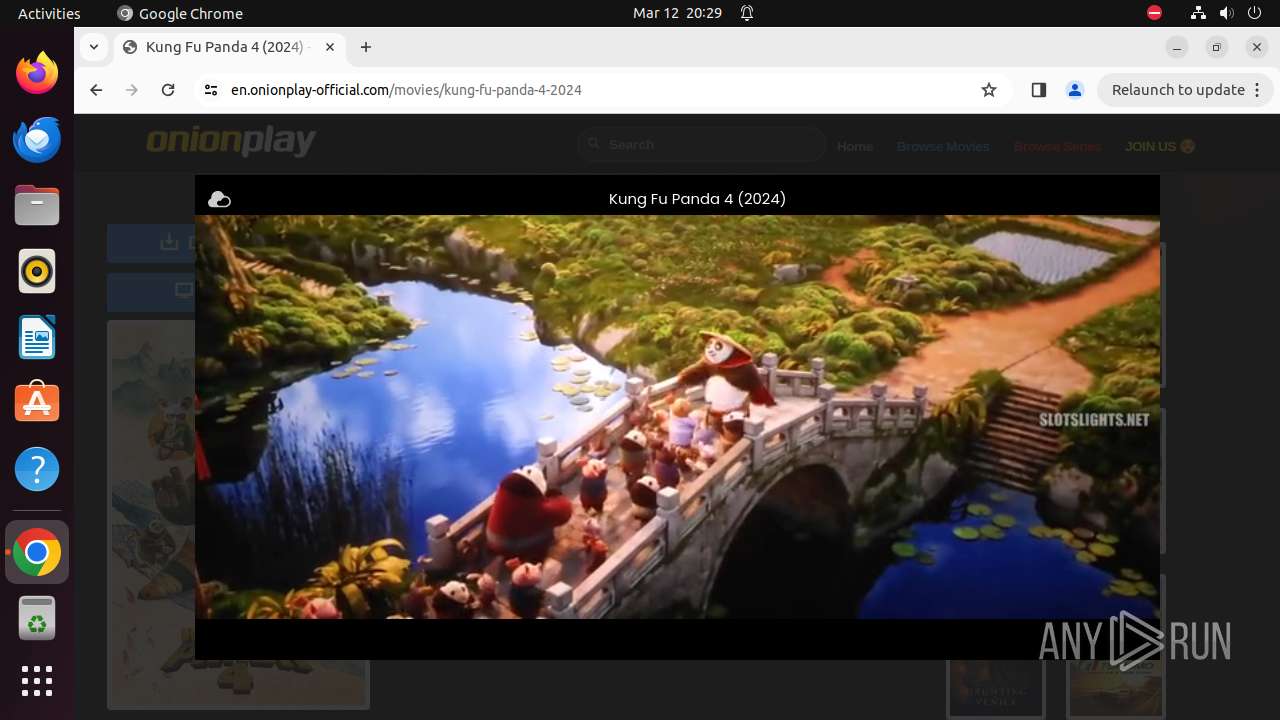Viewport: 1280px width, 720px height.
Task: Click the notification bell icon
Action: [747, 13]
